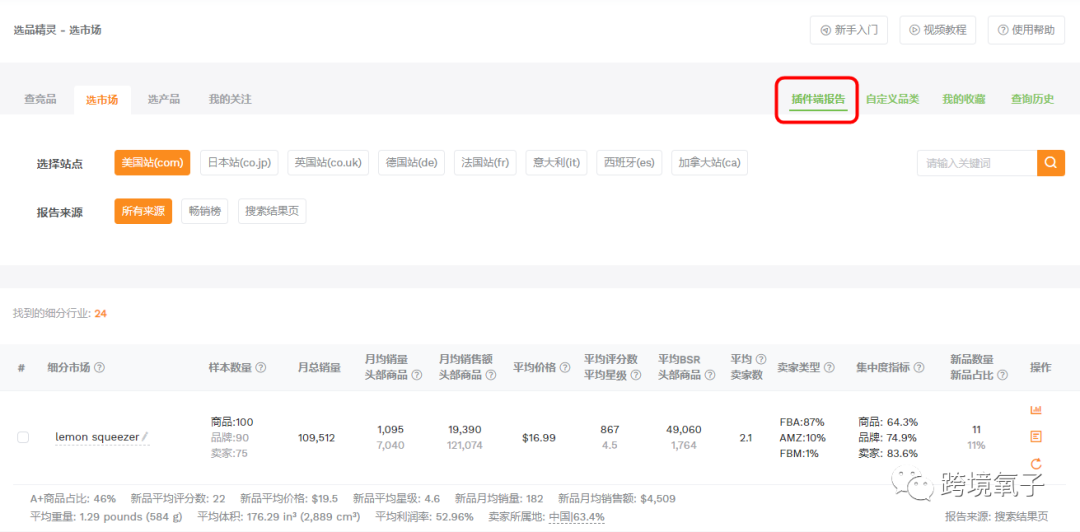Click 使用帮助 button
The image size is (1080, 532).
click(1026, 30)
